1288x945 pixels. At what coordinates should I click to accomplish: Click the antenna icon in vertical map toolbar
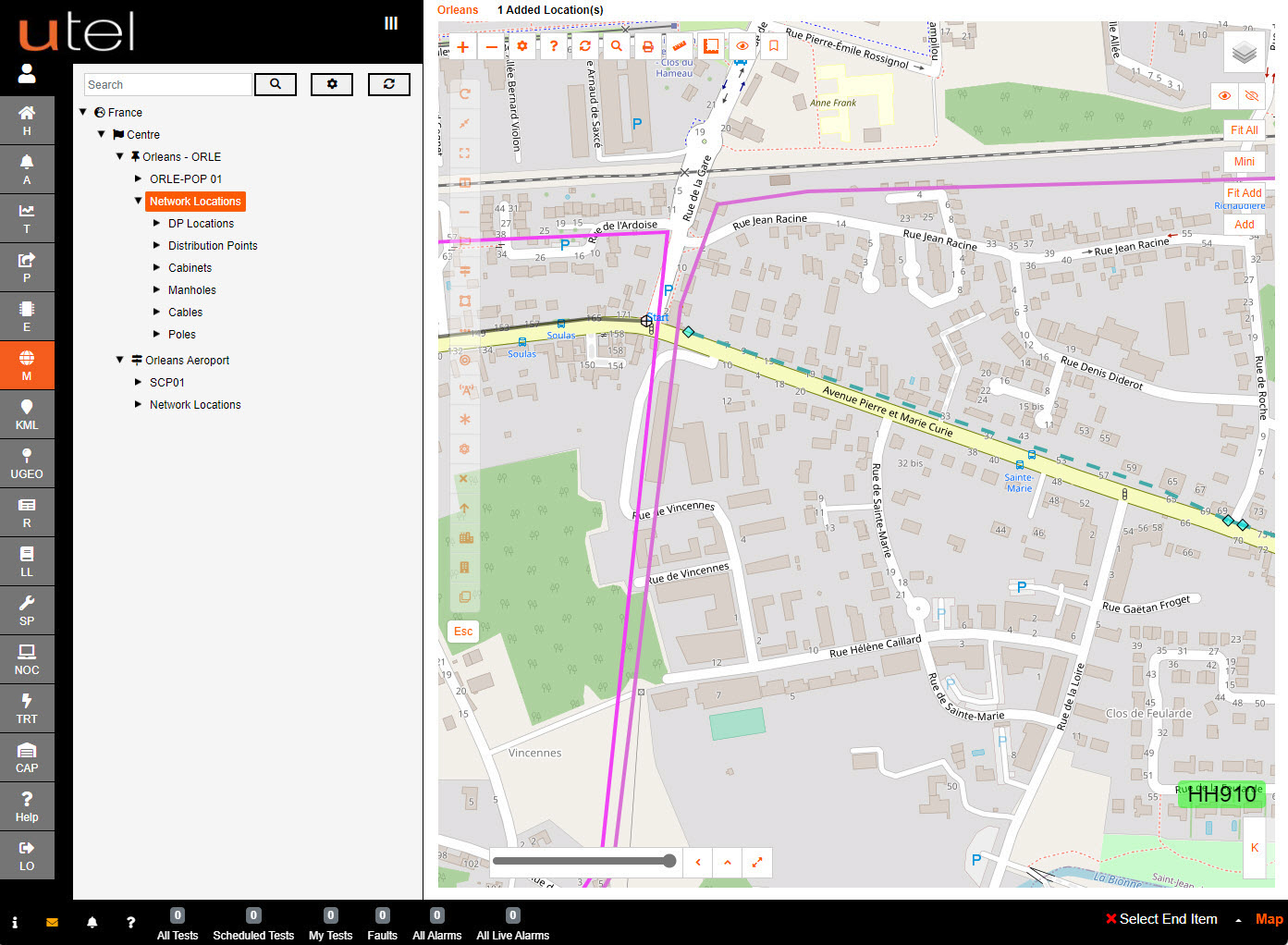(x=465, y=389)
